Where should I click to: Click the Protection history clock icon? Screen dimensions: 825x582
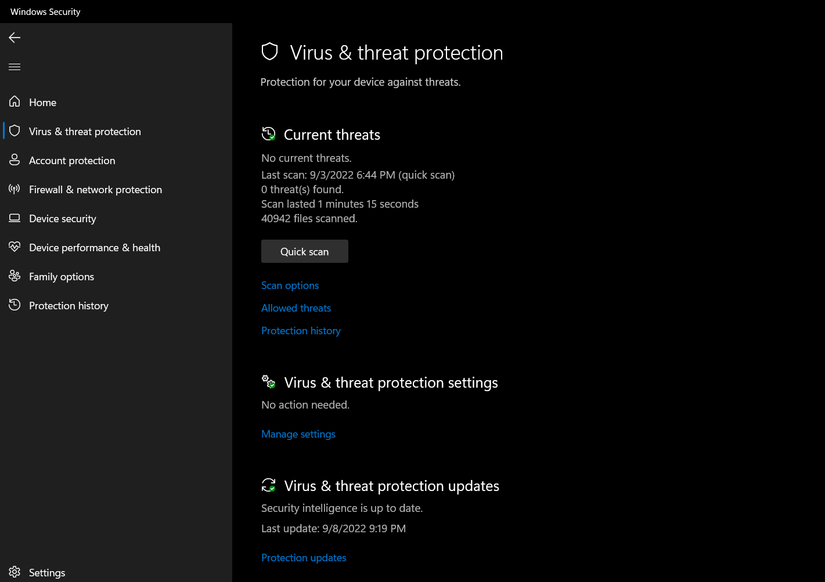point(15,305)
